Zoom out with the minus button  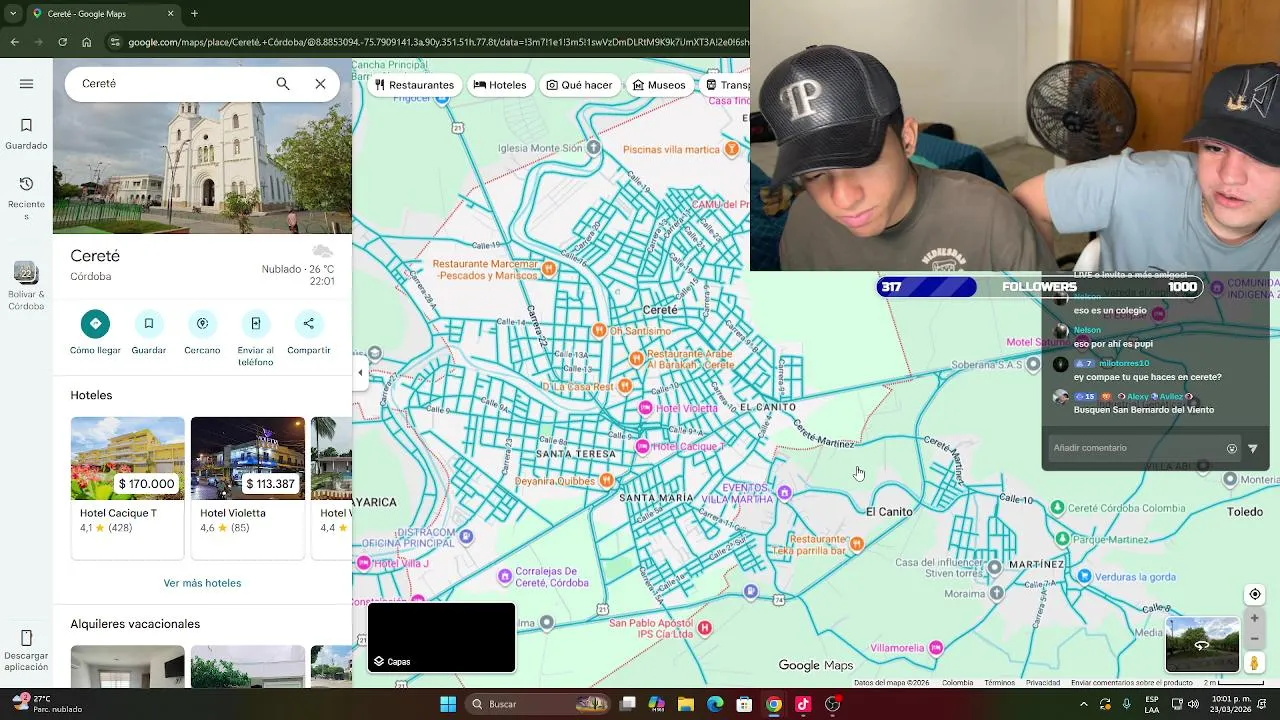(x=1255, y=639)
